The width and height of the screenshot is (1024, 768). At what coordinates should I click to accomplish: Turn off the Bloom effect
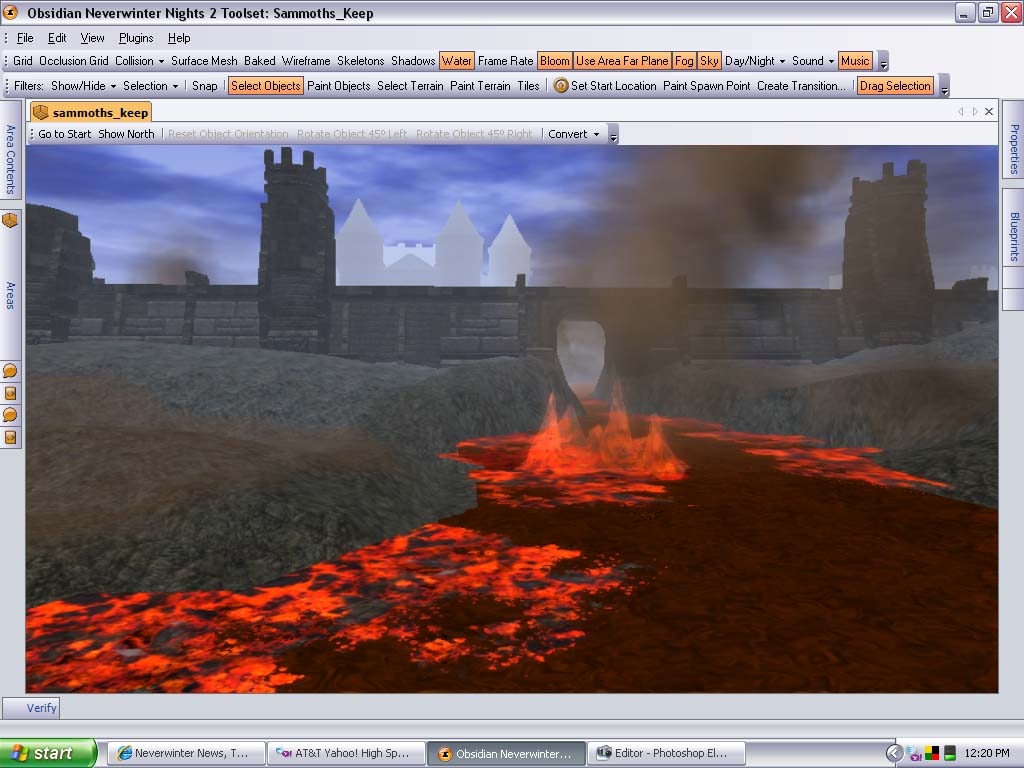pos(554,61)
